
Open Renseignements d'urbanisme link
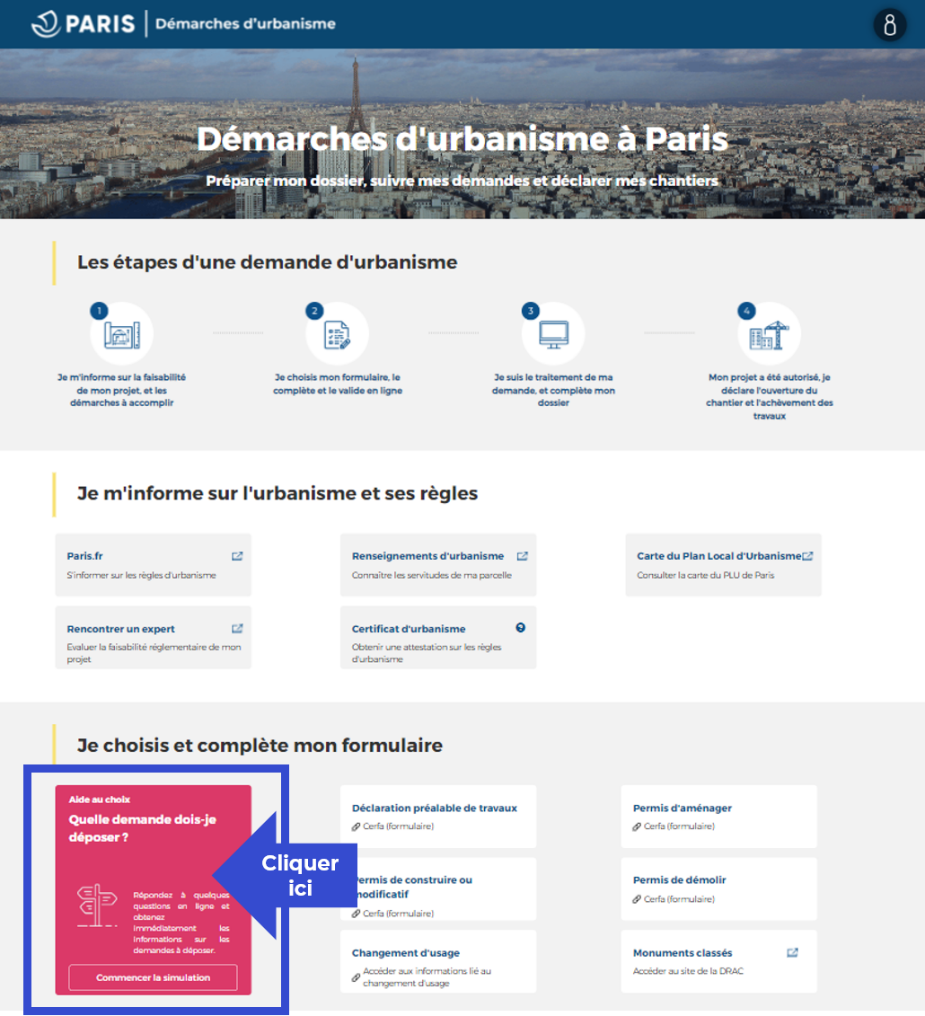click(x=428, y=556)
